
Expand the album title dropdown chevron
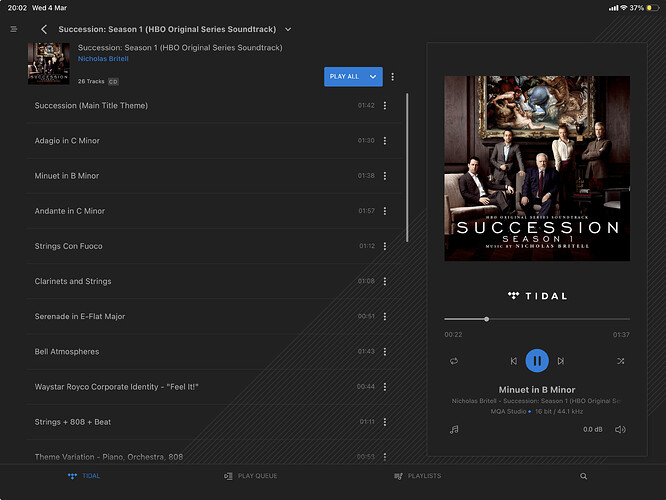288,30
